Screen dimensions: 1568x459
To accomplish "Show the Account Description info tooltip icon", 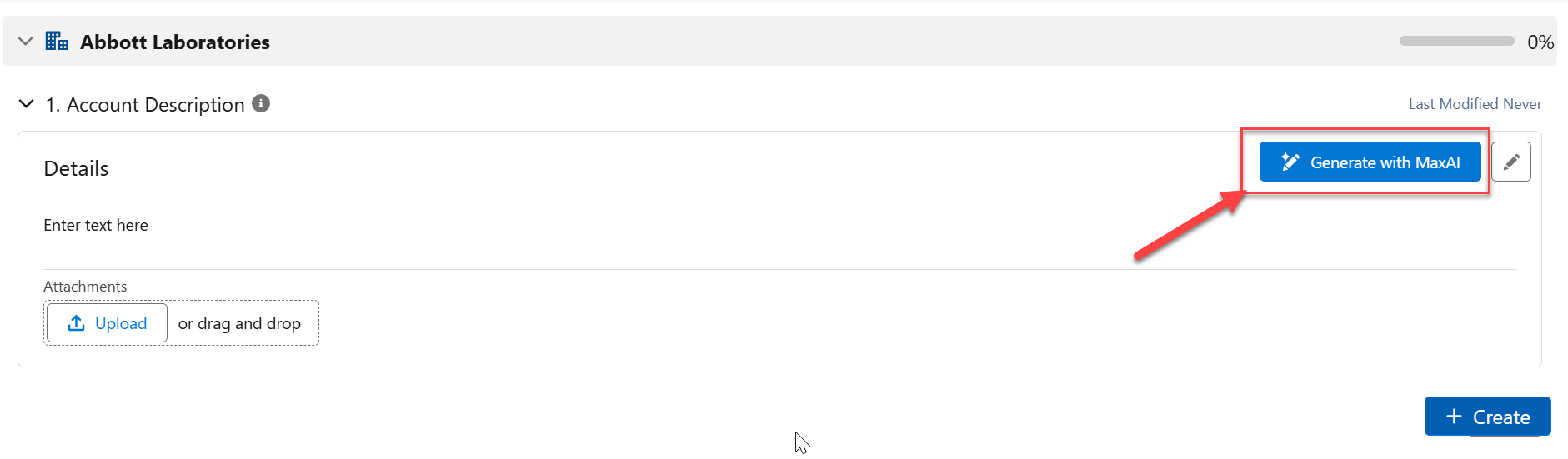I will click(261, 103).
